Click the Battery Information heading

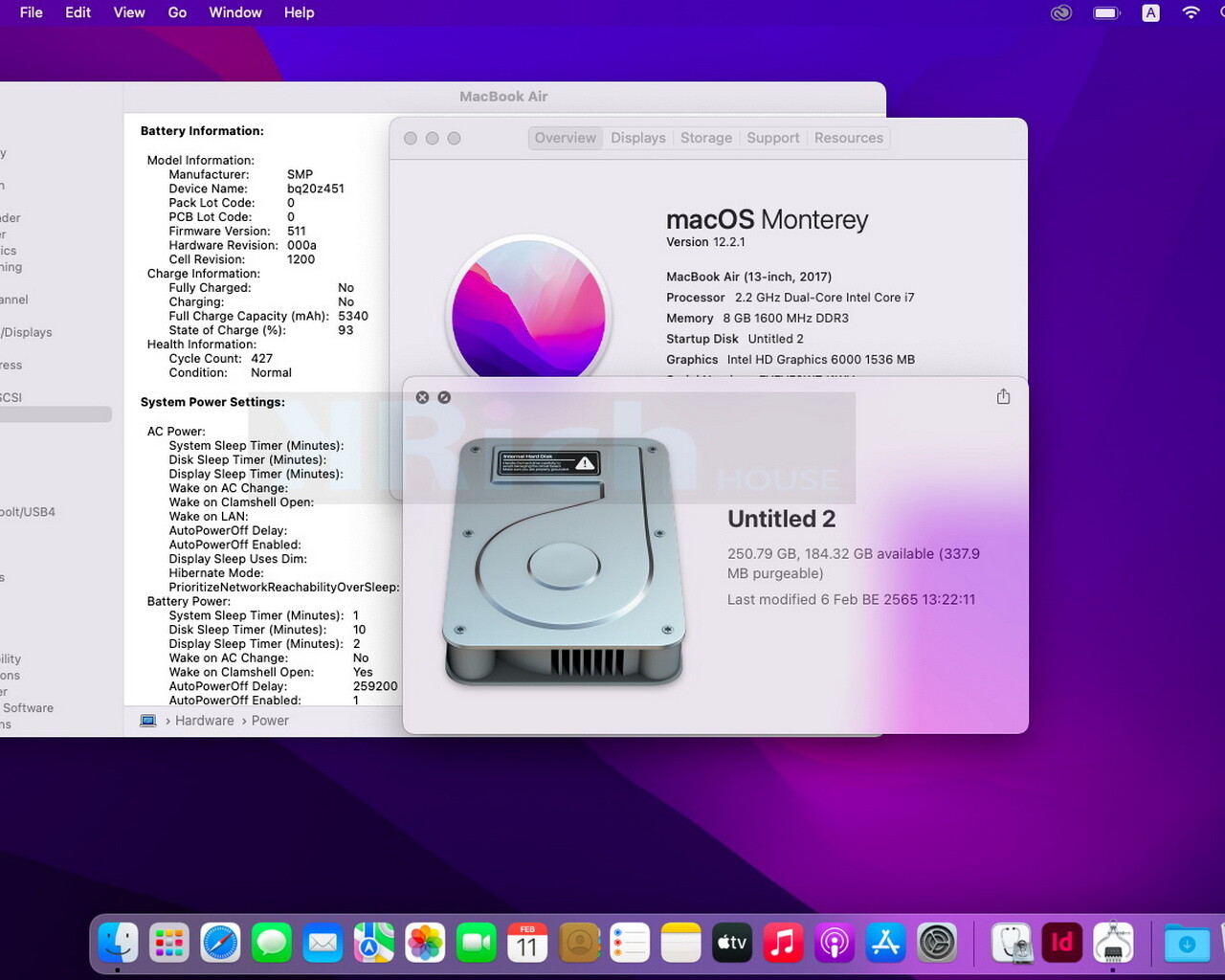202,131
